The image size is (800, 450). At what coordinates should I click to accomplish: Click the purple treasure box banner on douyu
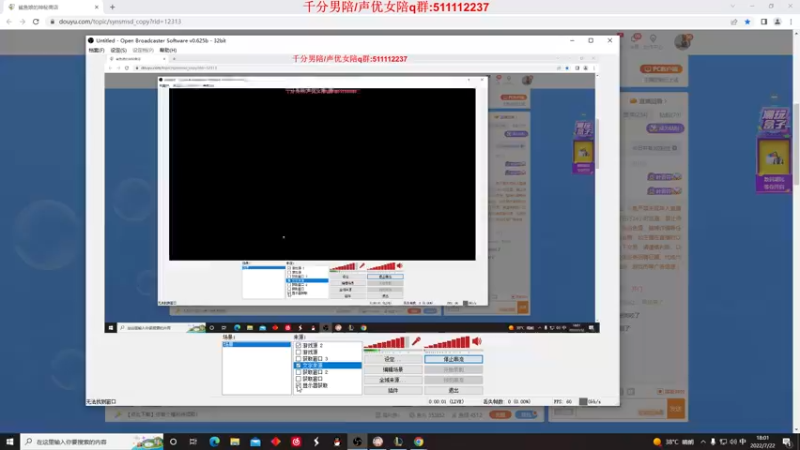pyautogui.click(x=773, y=151)
